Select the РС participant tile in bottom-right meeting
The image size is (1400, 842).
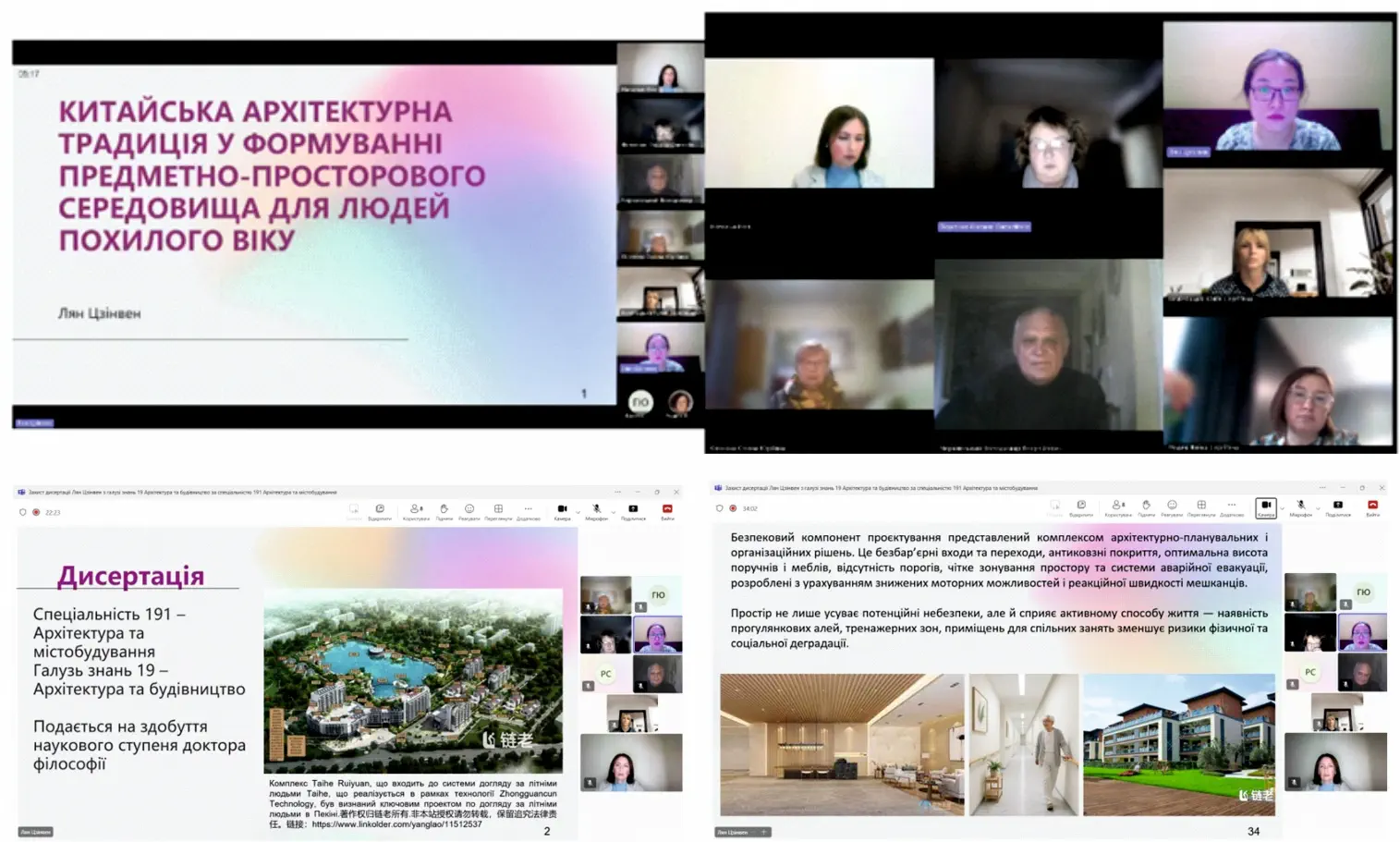1310,673
